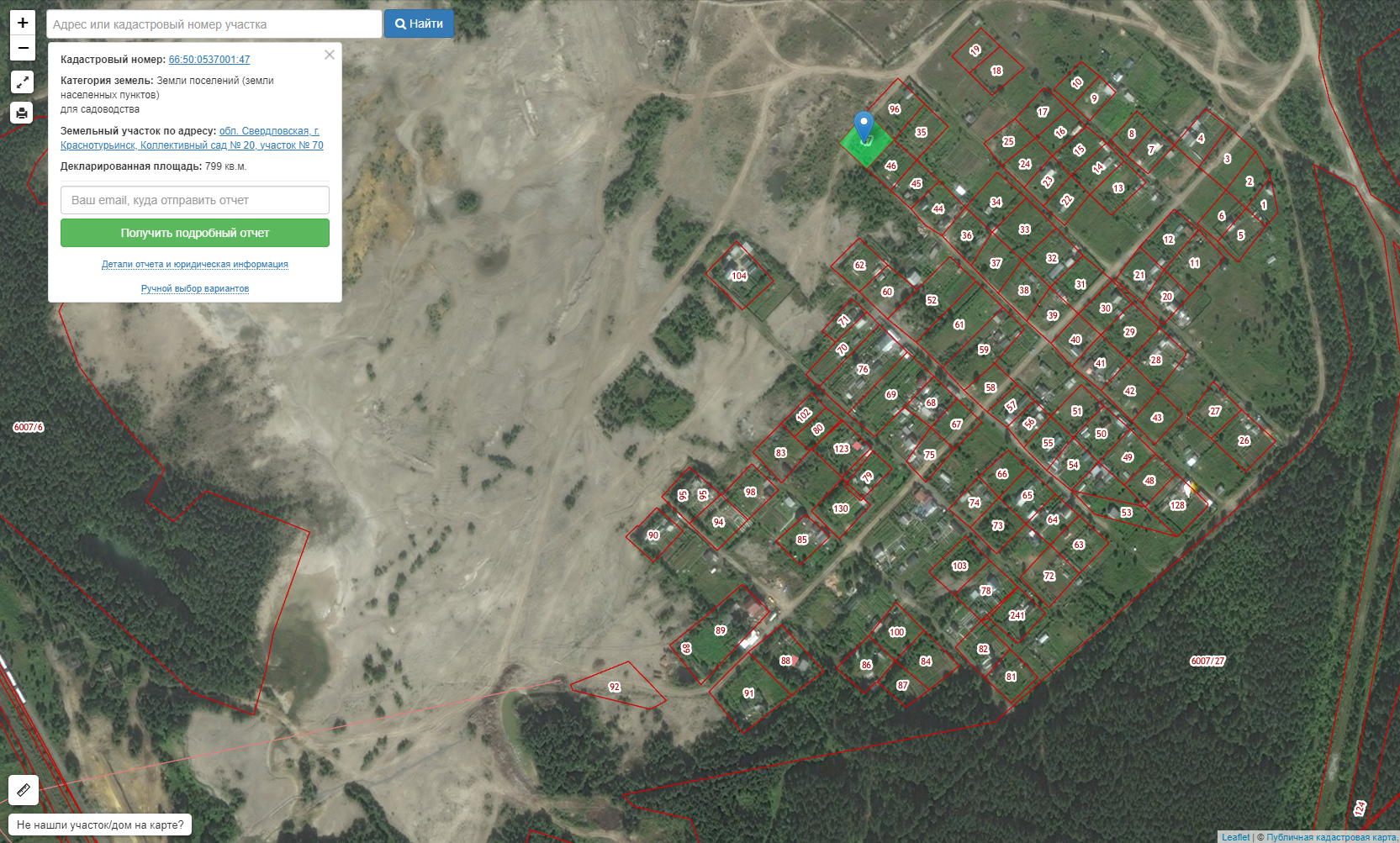This screenshot has height=843, width=1400.
Task: Open cadastral number 66:50:0537001:47 link
Action: click(x=209, y=60)
